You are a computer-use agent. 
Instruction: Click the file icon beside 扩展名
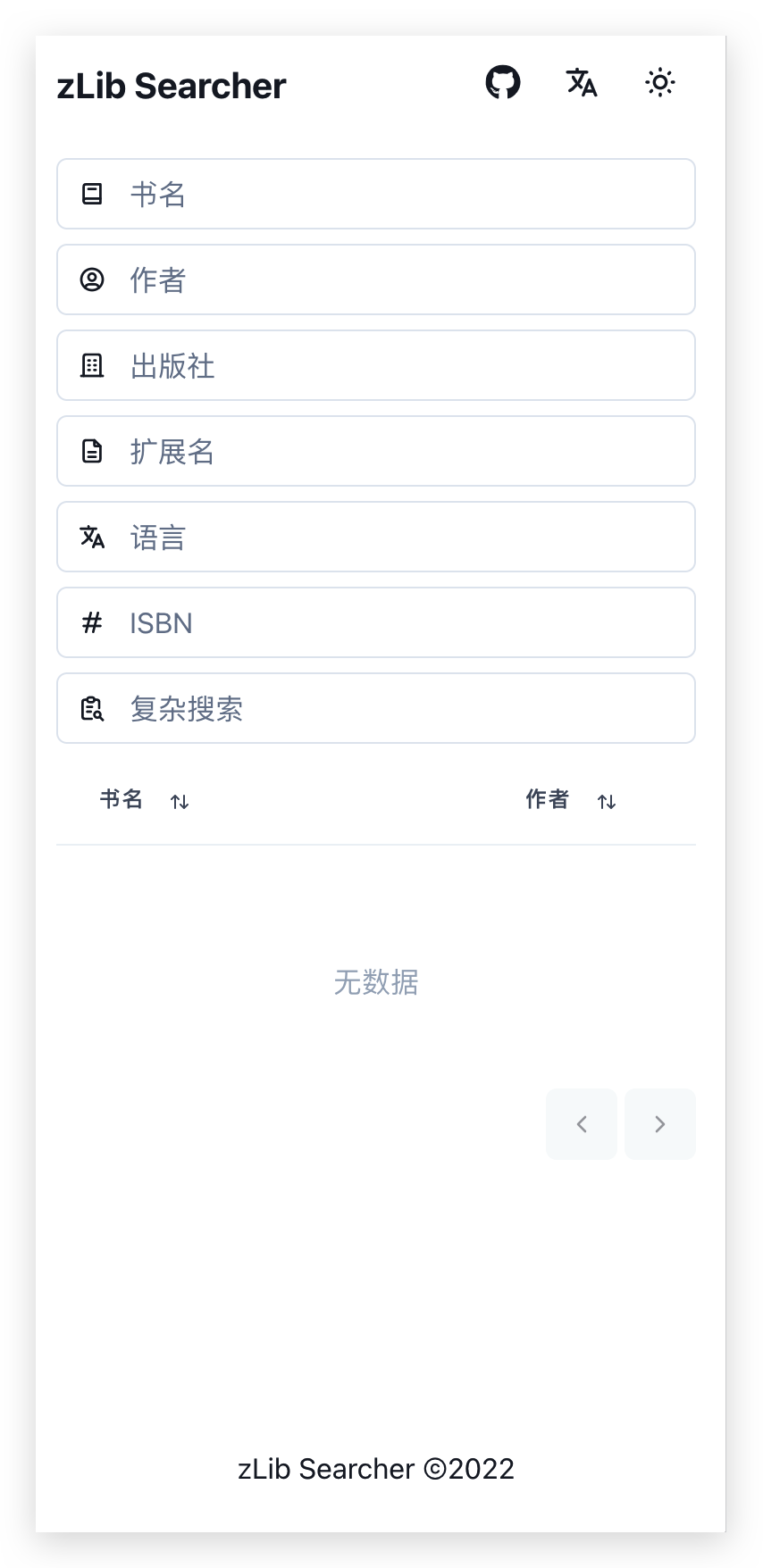(x=92, y=451)
